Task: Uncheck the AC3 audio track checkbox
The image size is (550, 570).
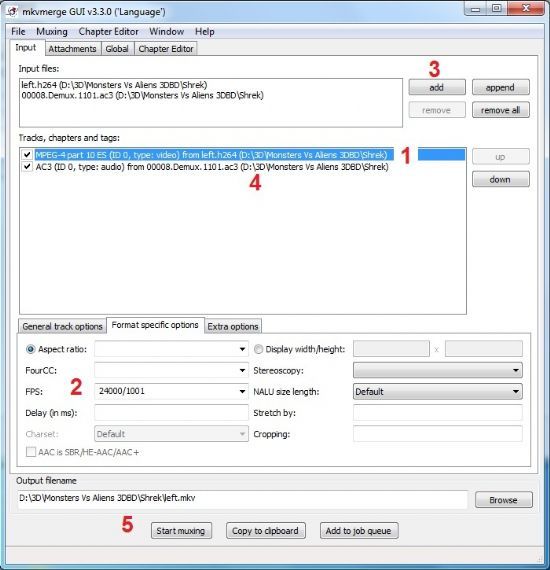Action: (27, 166)
